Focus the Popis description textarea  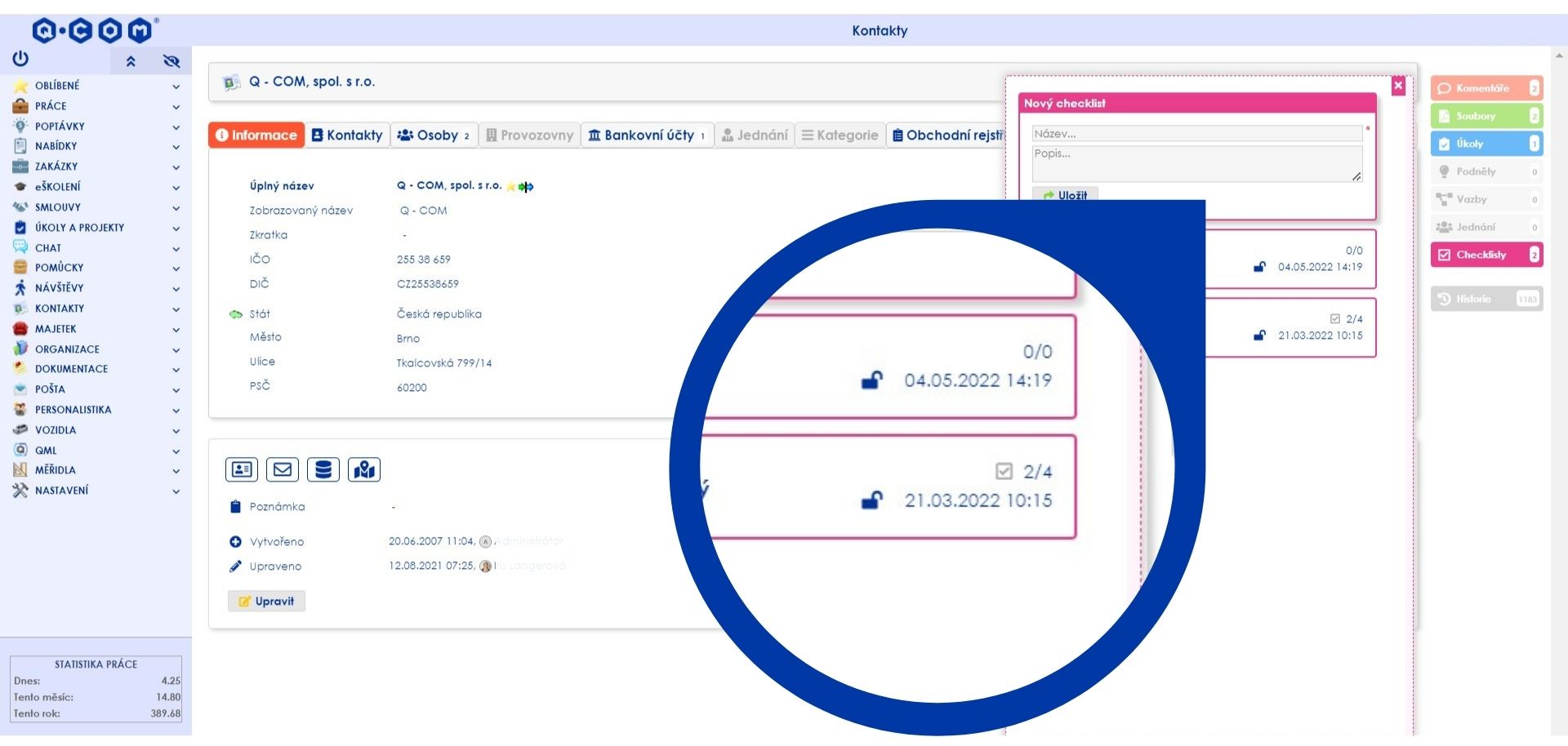1197,163
